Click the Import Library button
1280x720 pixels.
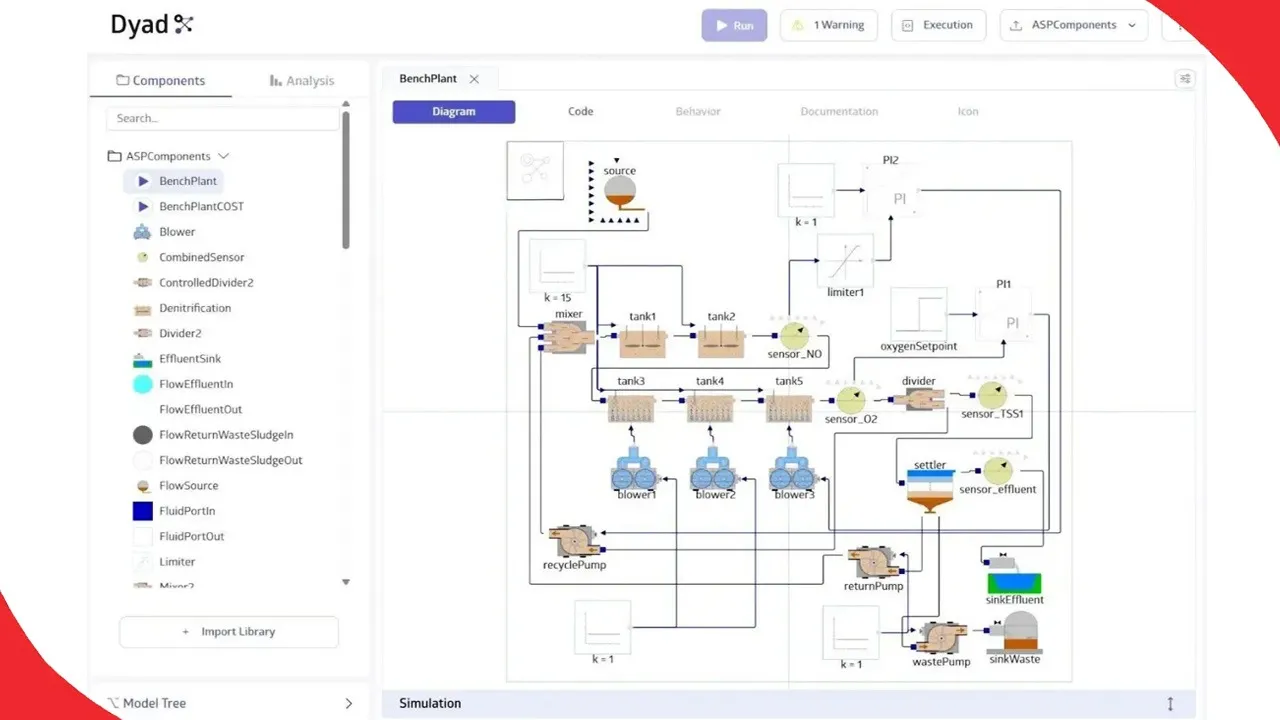coord(228,631)
